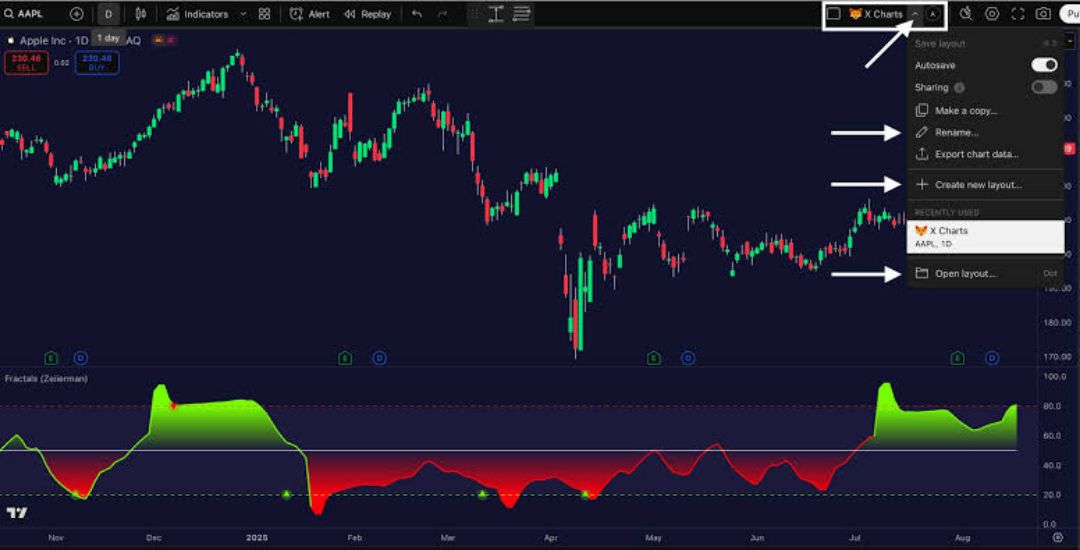This screenshot has height=550, width=1080.
Task: Turn off the Autosave switch
Action: click(1043, 65)
